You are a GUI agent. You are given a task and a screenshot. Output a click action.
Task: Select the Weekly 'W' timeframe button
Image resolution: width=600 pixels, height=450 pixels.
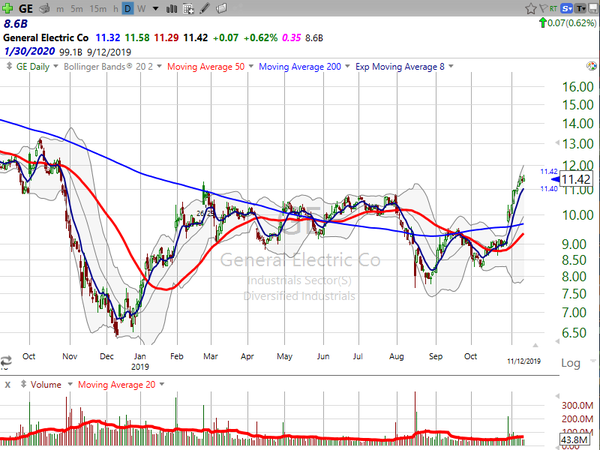(x=141, y=8)
